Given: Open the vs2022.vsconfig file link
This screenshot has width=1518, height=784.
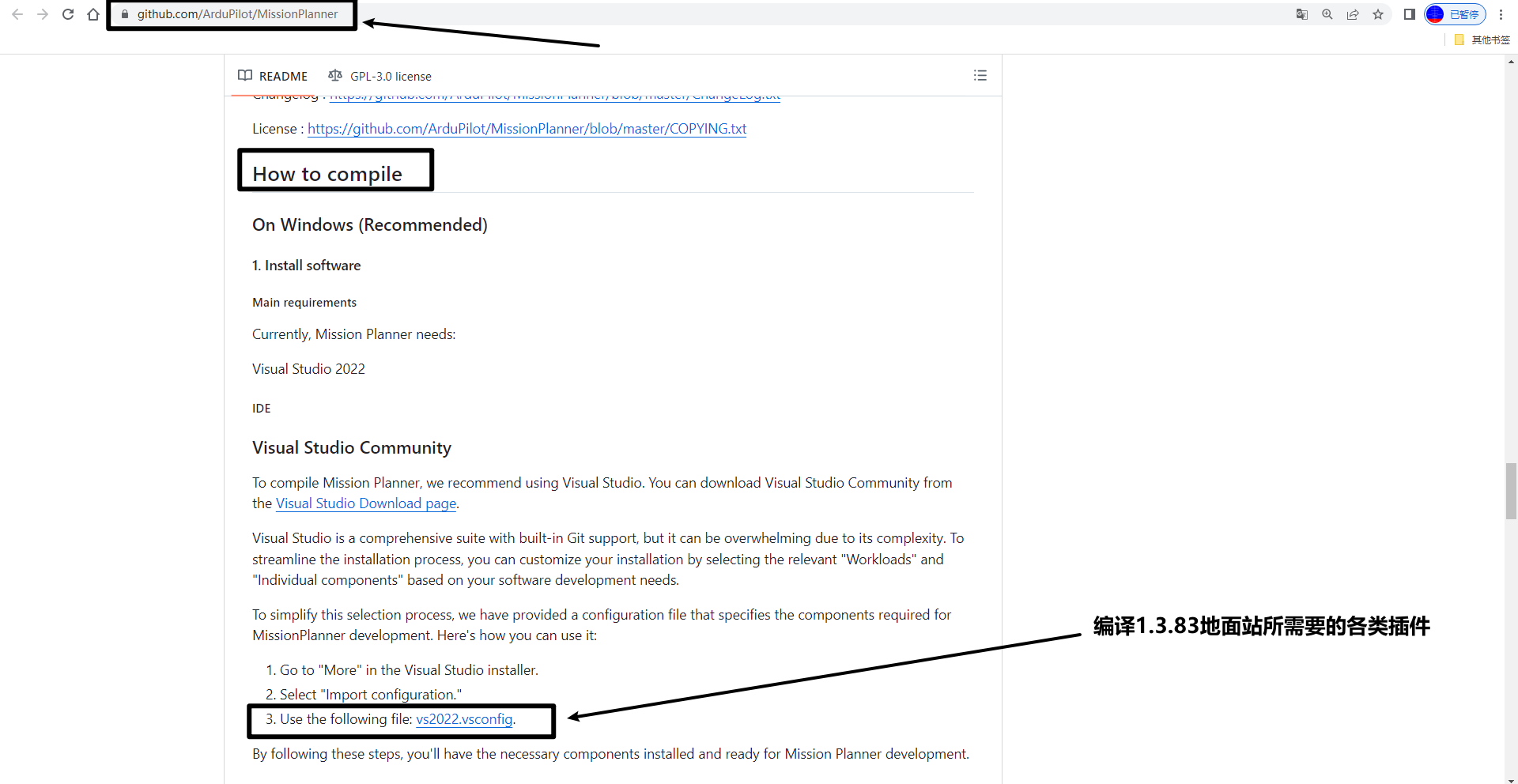Looking at the screenshot, I should click(464, 719).
